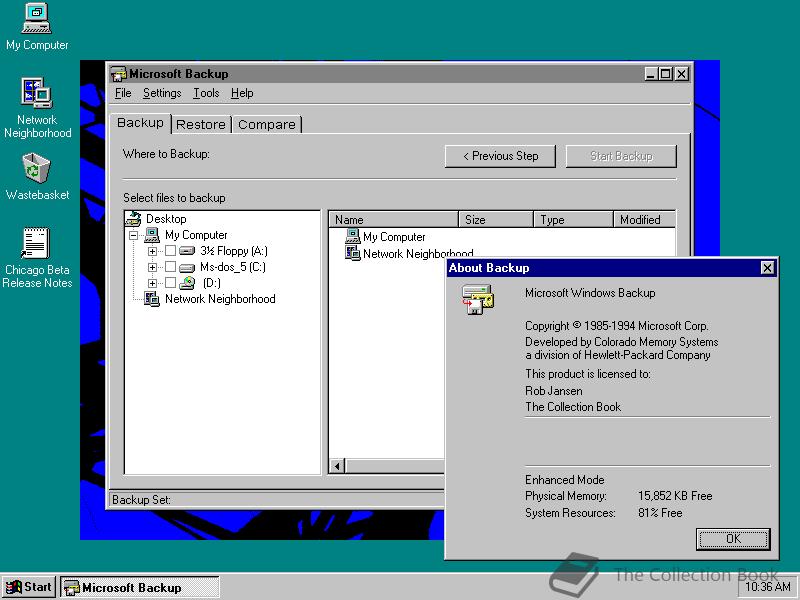Select the (D:) label in tree
The image size is (800, 600).
pyautogui.click(x=212, y=283)
